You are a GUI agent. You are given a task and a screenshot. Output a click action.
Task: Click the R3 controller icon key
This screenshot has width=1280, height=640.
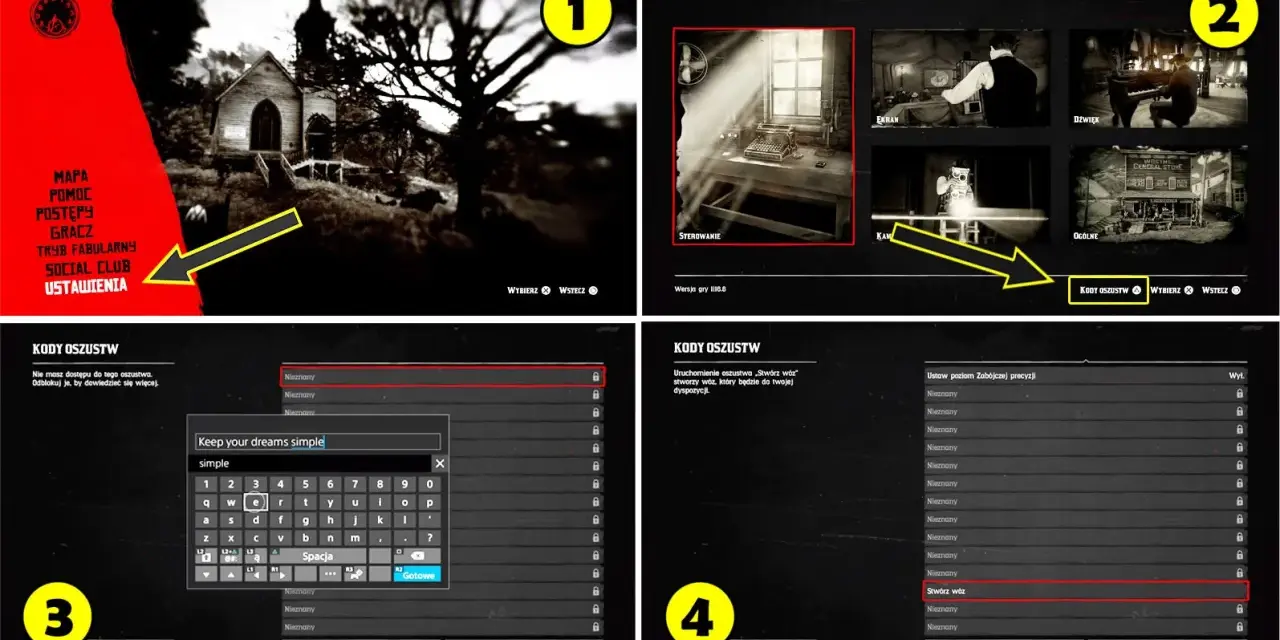click(355, 574)
